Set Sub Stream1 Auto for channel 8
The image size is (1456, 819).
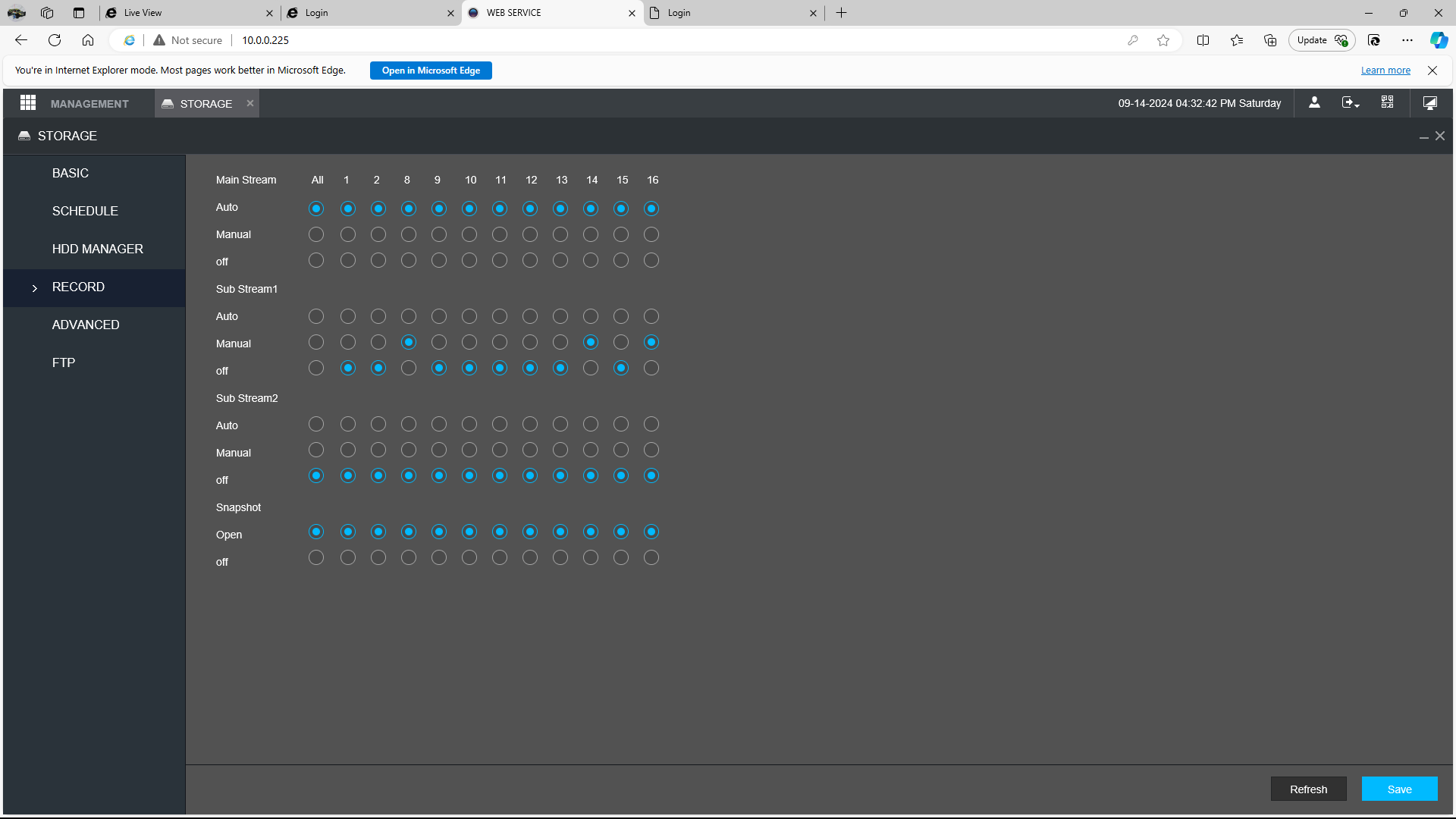(x=409, y=316)
